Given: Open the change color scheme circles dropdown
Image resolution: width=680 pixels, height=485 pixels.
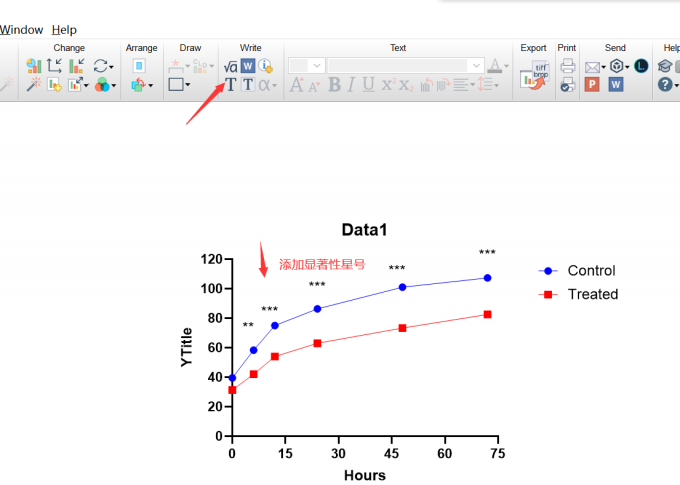Looking at the screenshot, I should pyautogui.click(x=104, y=85).
